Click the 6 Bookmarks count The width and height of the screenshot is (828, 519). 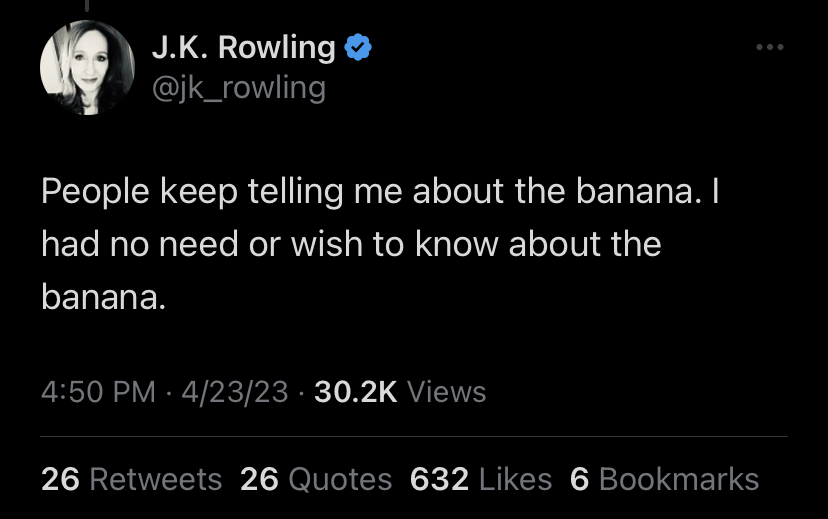pyautogui.click(x=664, y=479)
